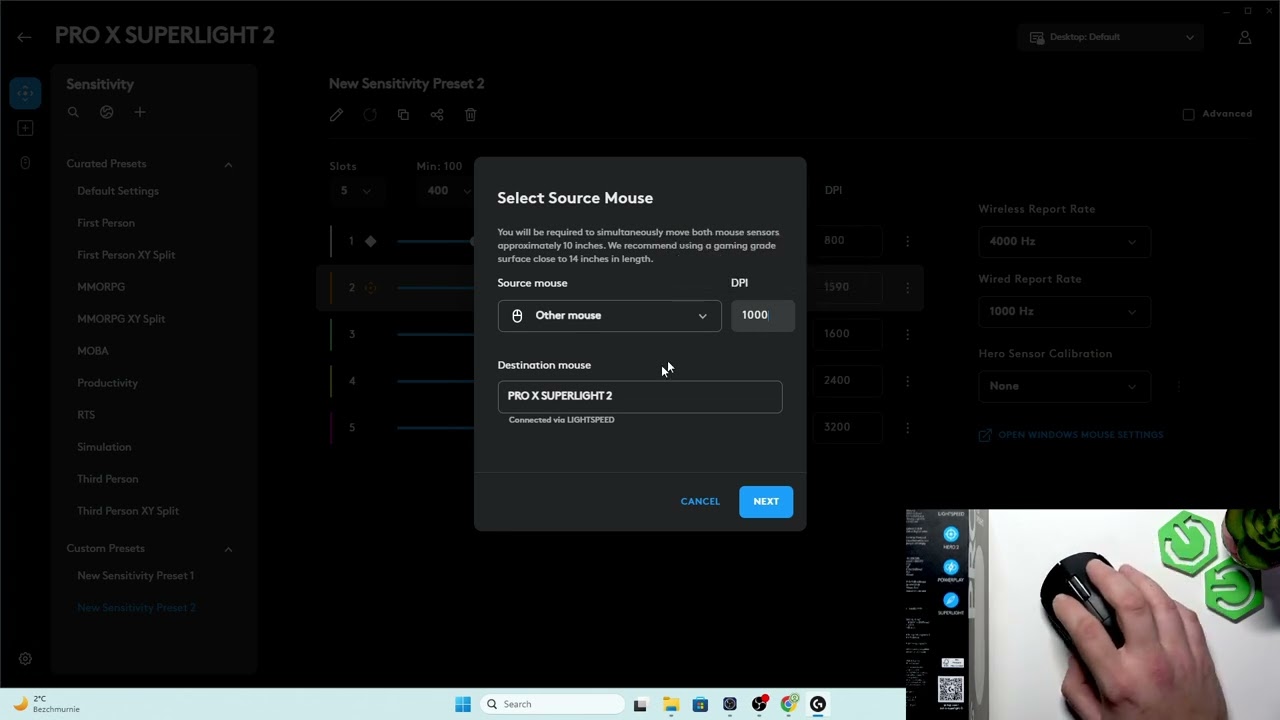Image resolution: width=1280 pixels, height=720 pixels.
Task: Open Google Chrome from the taskbar
Action: (x=789, y=704)
